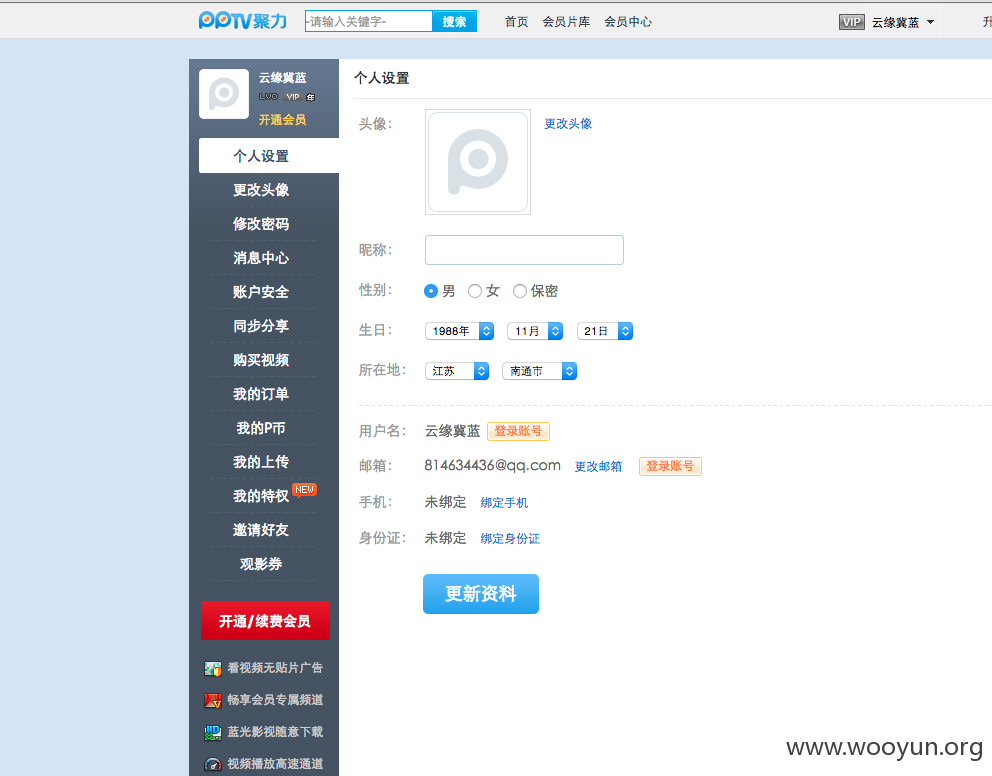This screenshot has width=992, height=776.
Task: Go to 会员片库 in the top navigation
Action: [x=566, y=22]
